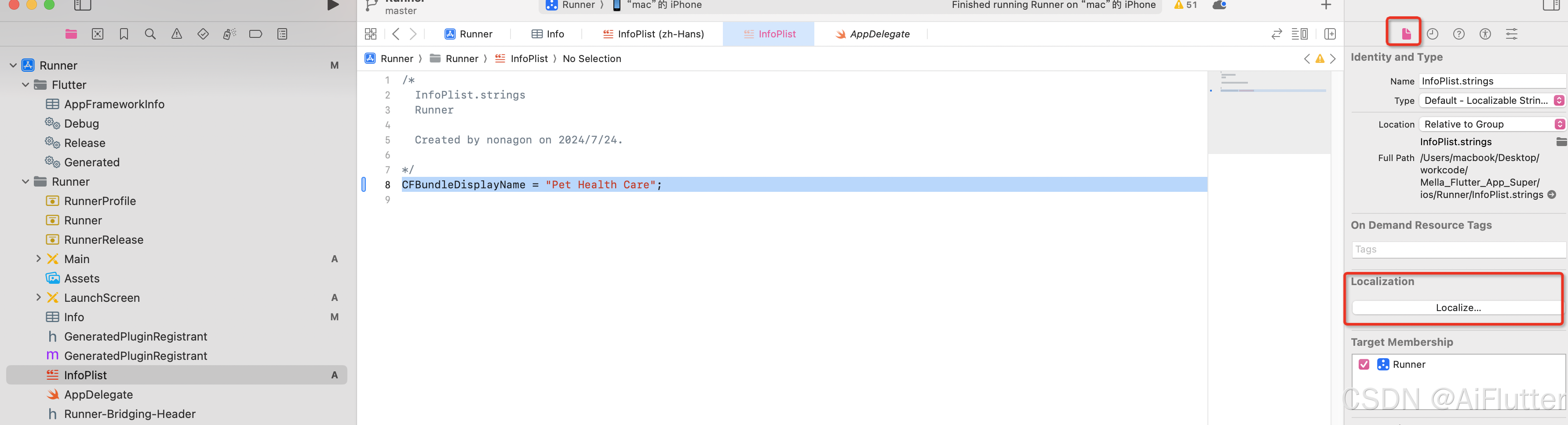This screenshot has width=1568, height=425.
Task: Collapse the Flutter group
Action: tap(26, 84)
